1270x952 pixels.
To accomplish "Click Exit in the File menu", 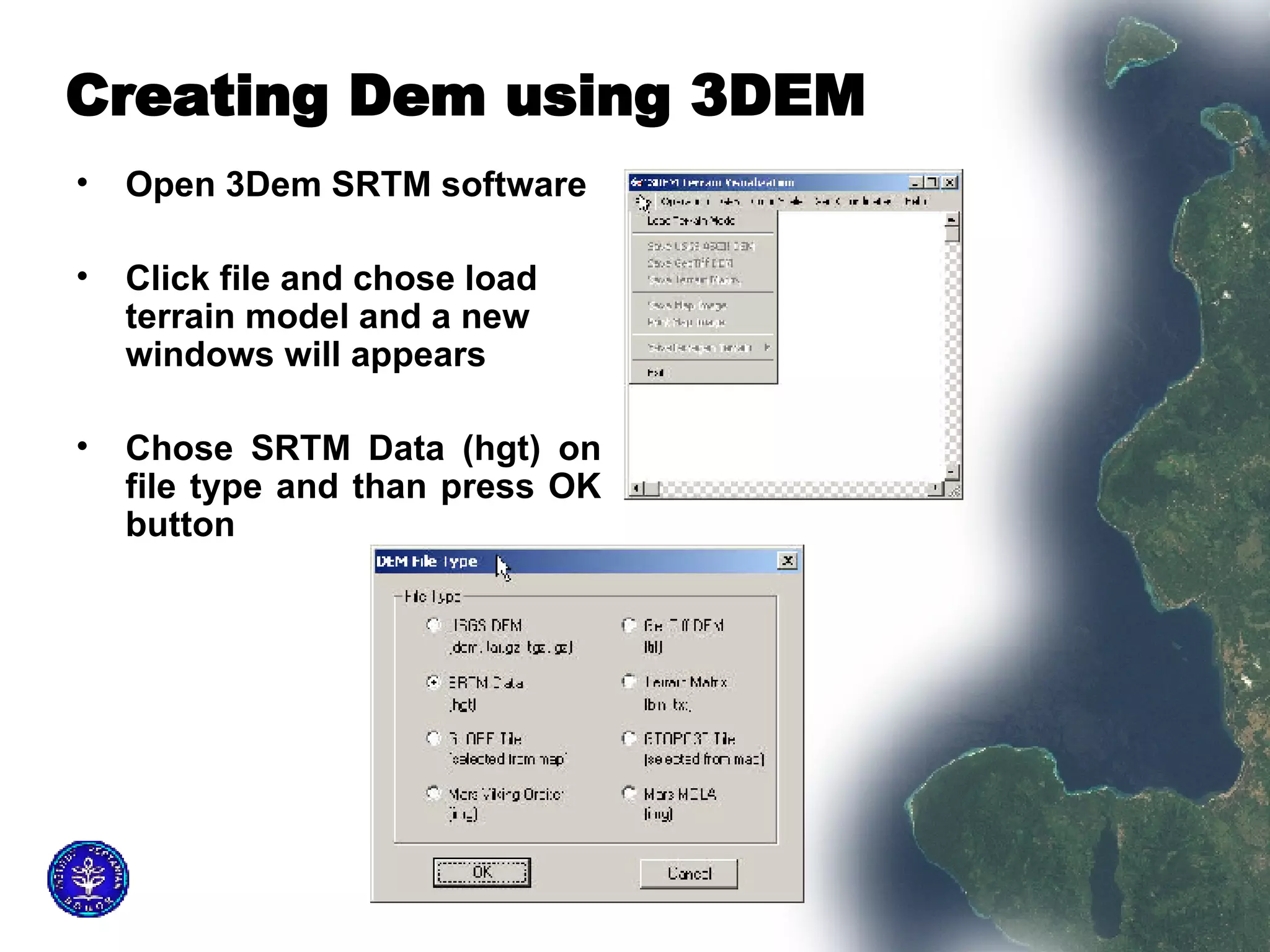I will point(655,372).
